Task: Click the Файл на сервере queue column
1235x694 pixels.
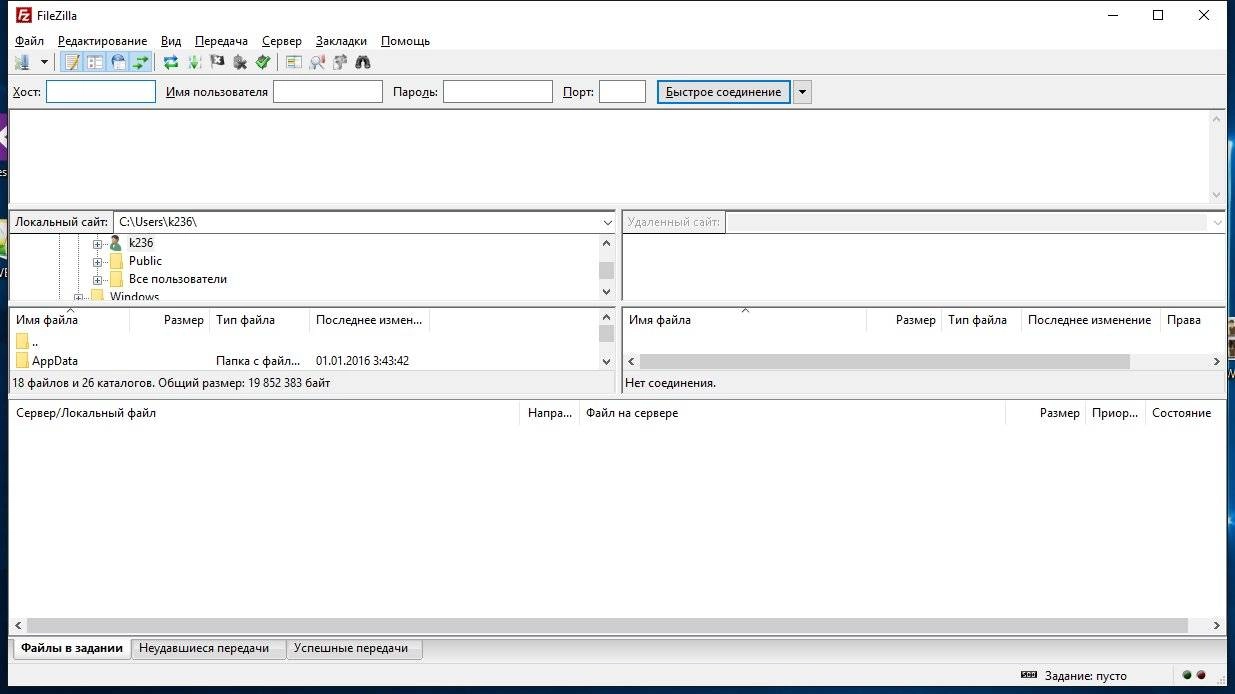Action: (792, 413)
